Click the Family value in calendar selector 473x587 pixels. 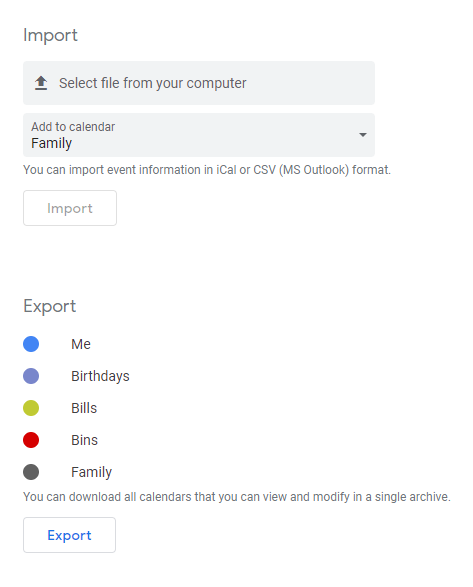tap(52, 144)
